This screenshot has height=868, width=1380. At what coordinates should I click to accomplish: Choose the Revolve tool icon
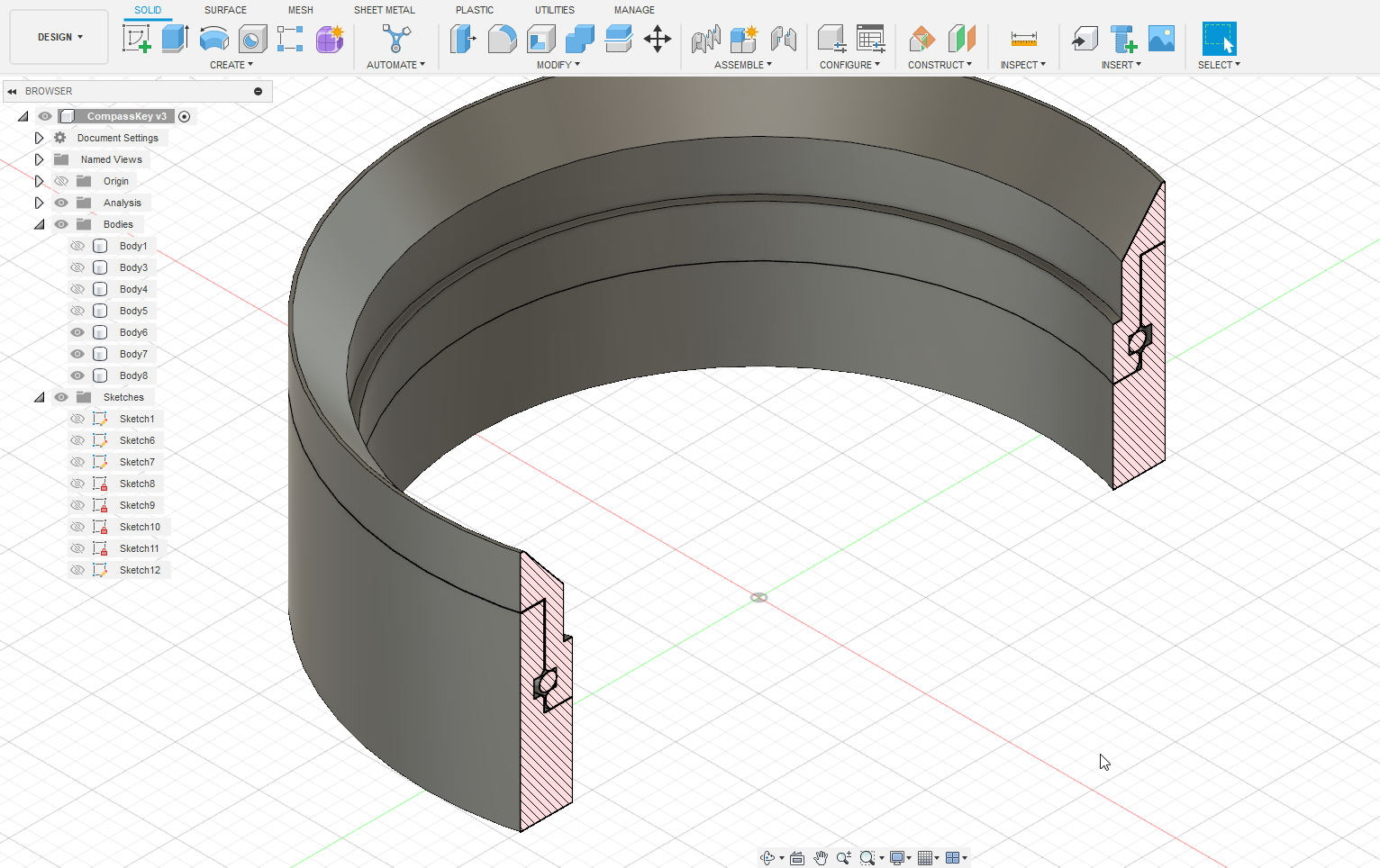pos(213,39)
